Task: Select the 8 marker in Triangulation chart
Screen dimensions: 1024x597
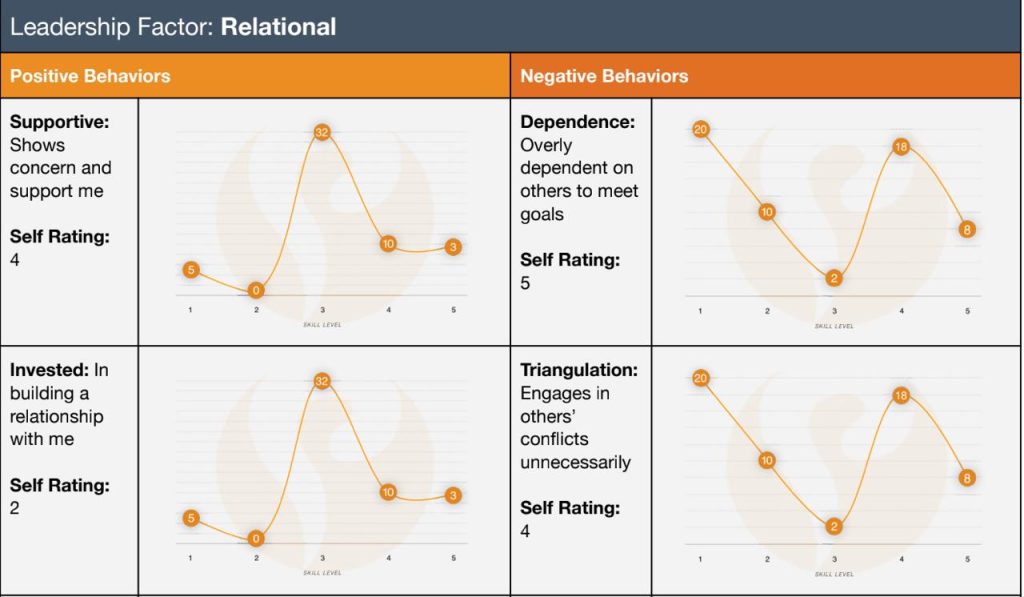Action: coord(967,478)
